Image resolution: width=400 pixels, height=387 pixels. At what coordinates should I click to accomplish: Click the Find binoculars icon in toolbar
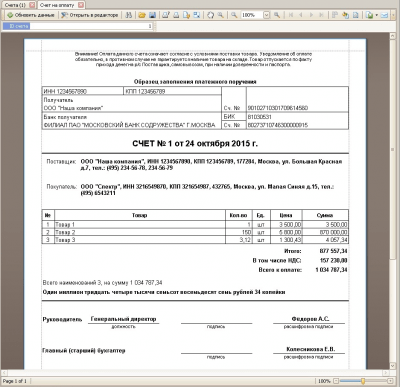point(129,15)
